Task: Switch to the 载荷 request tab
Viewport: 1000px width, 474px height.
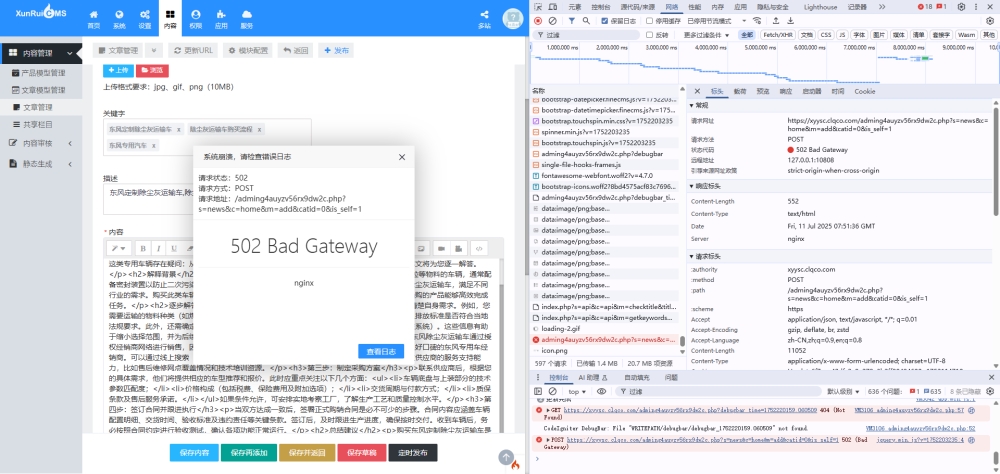Action: (740, 91)
